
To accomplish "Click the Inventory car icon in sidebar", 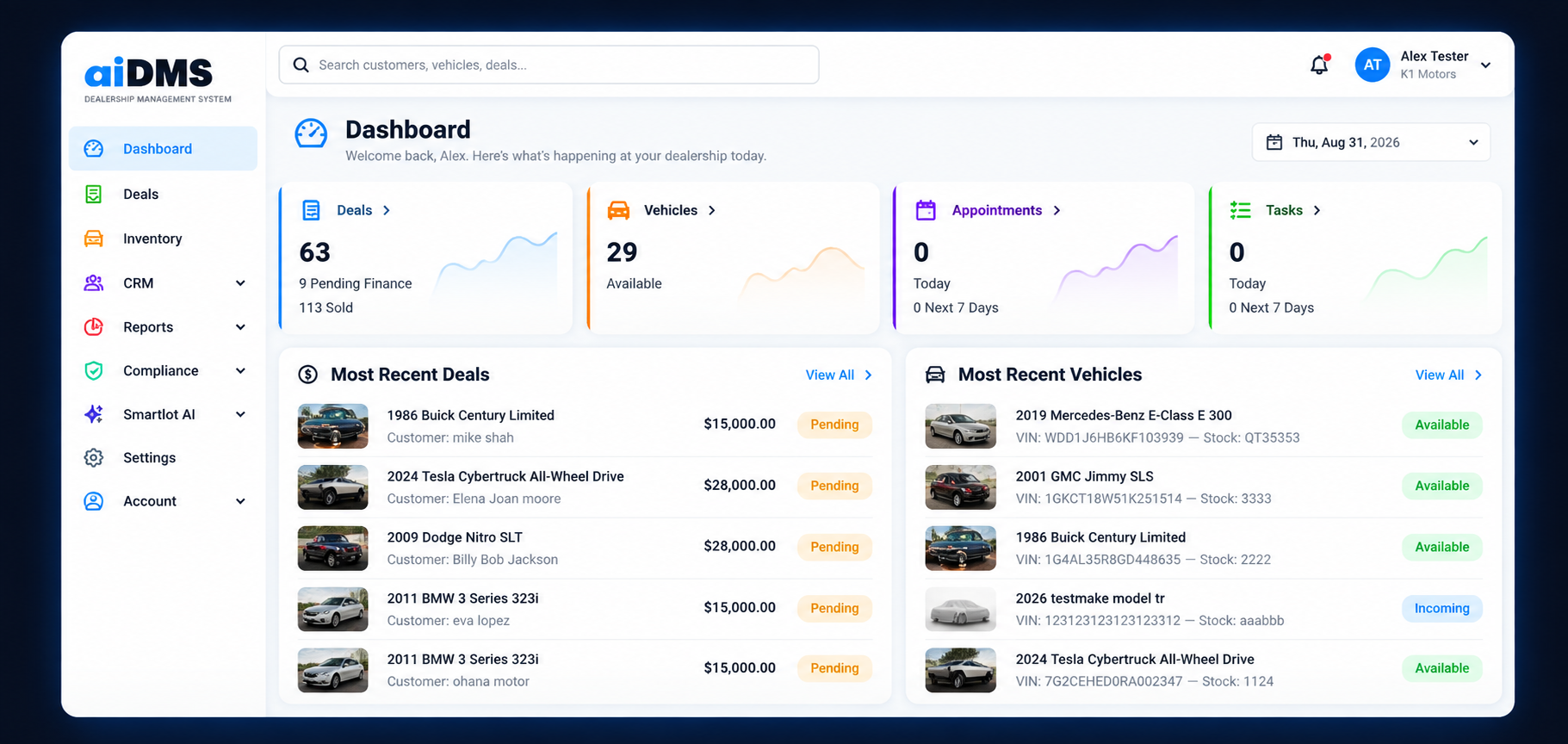I will coord(94,239).
